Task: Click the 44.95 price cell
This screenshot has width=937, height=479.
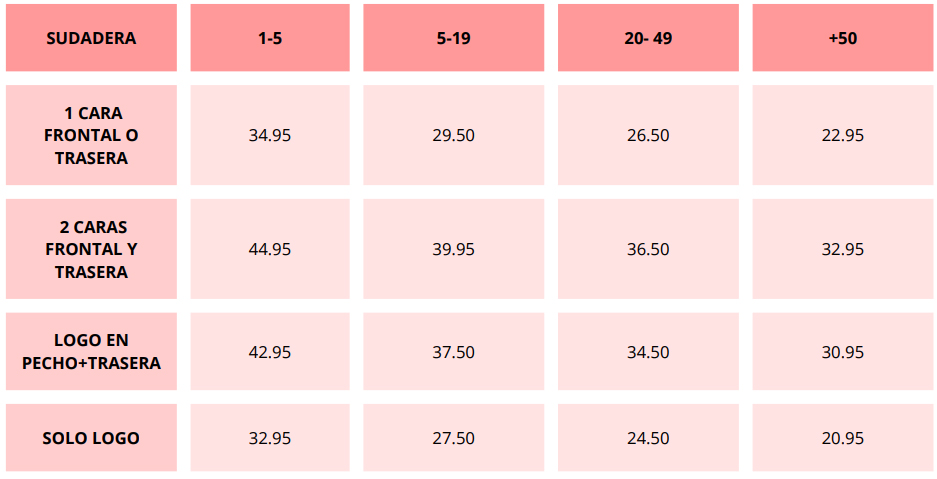Action: pyautogui.click(x=270, y=249)
